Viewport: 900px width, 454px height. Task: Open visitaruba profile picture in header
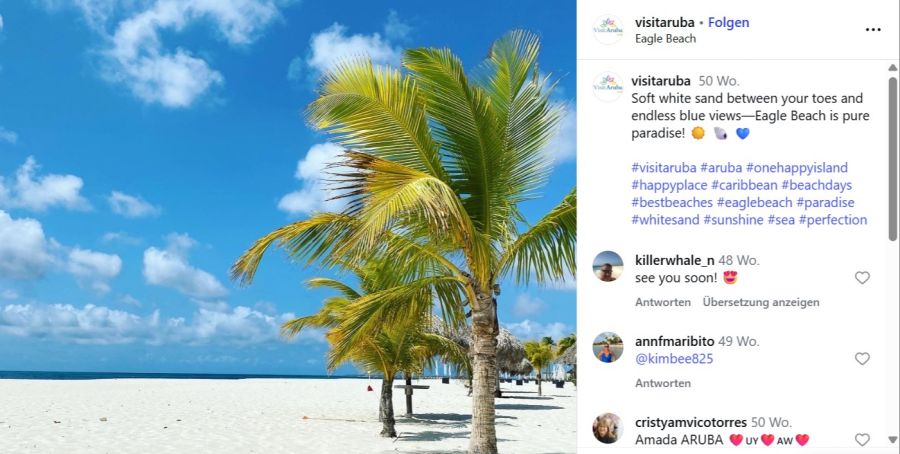608,30
